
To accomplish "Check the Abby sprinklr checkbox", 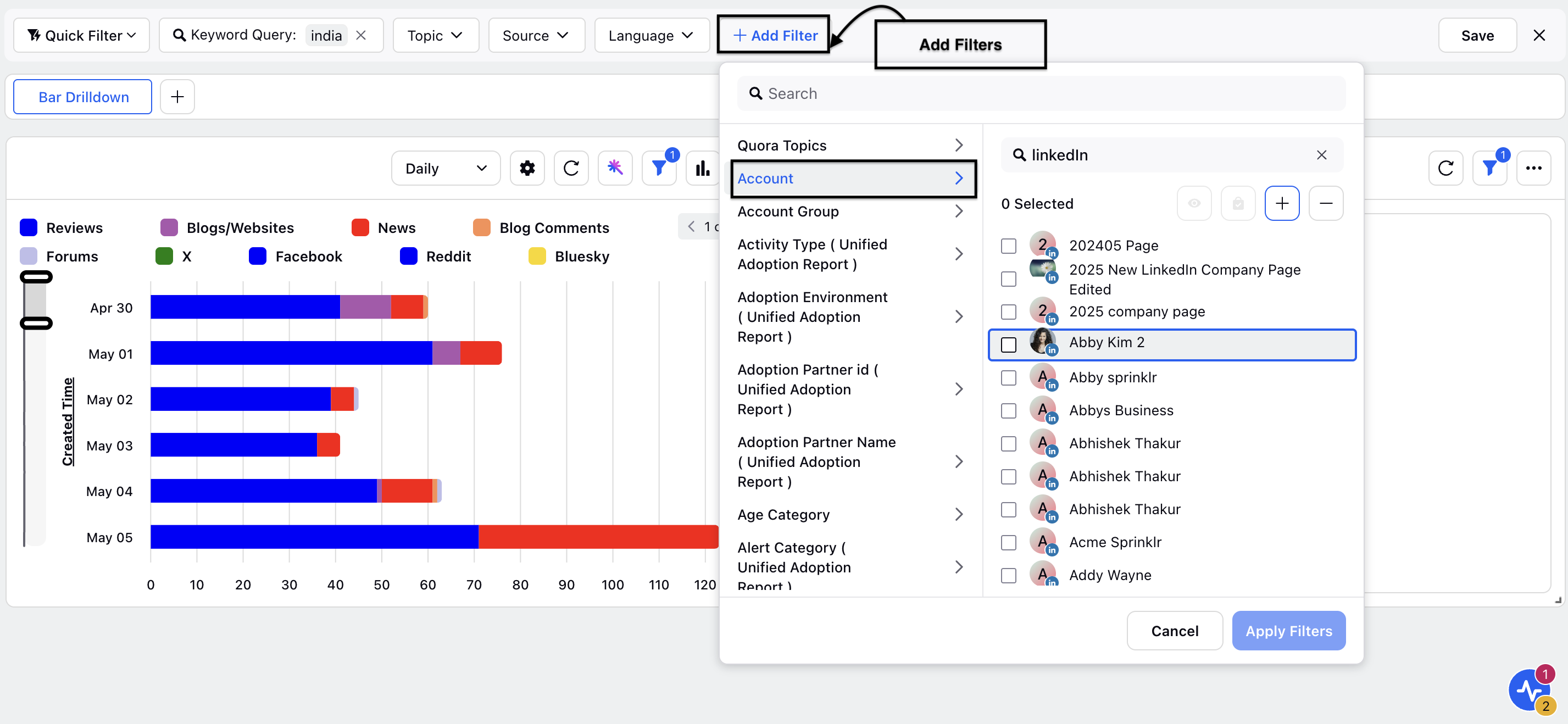I will (x=1009, y=378).
